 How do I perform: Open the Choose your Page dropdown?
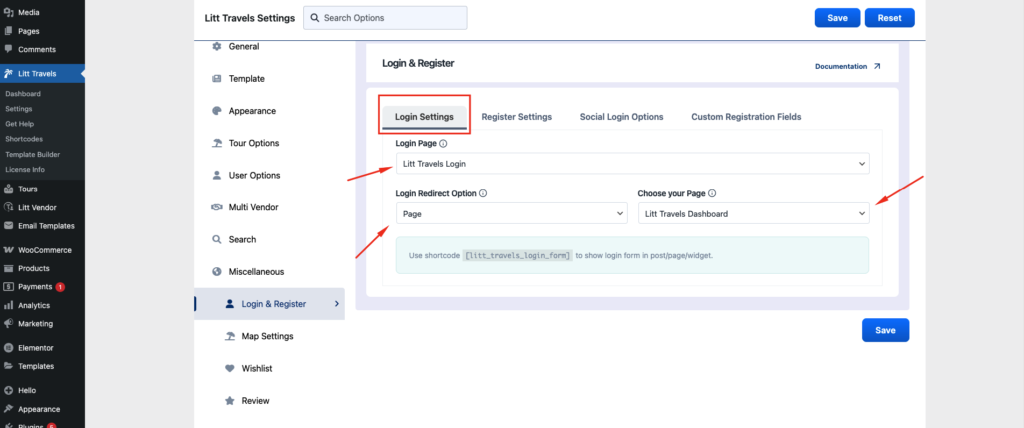pyautogui.click(x=753, y=213)
